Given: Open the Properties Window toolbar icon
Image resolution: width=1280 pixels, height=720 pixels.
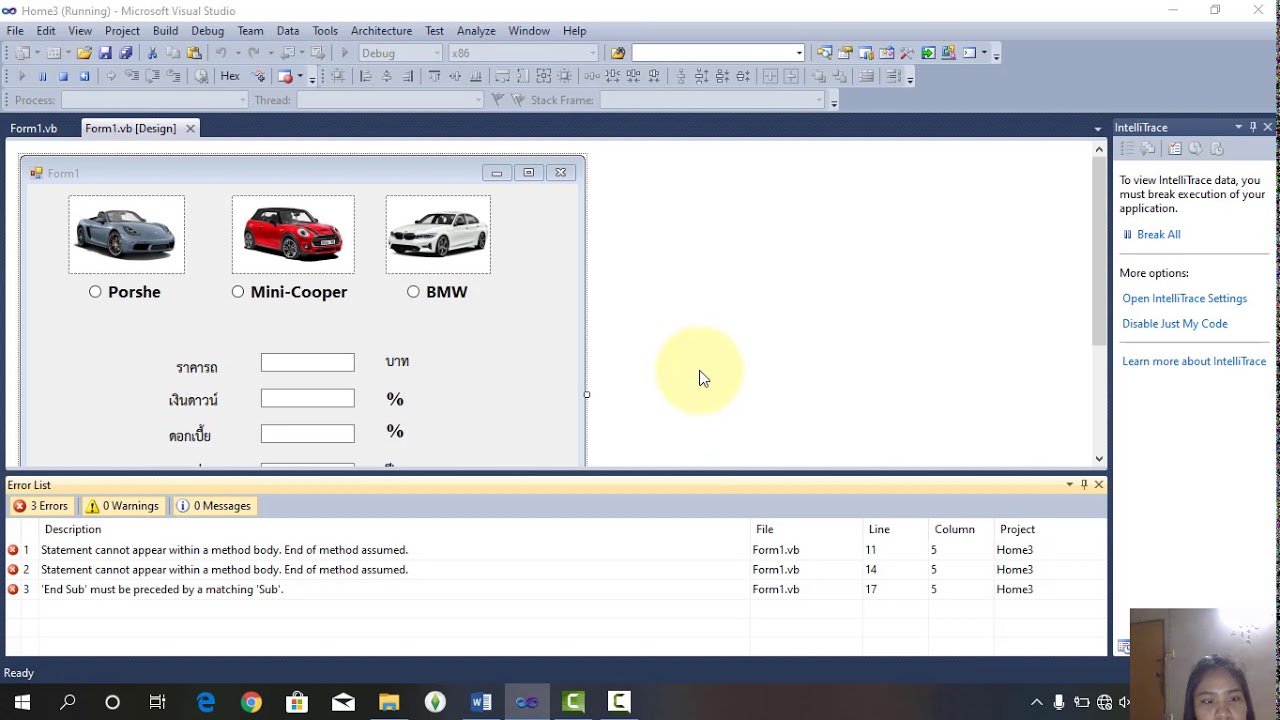Looking at the screenshot, I should pyautogui.click(x=845, y=53).
